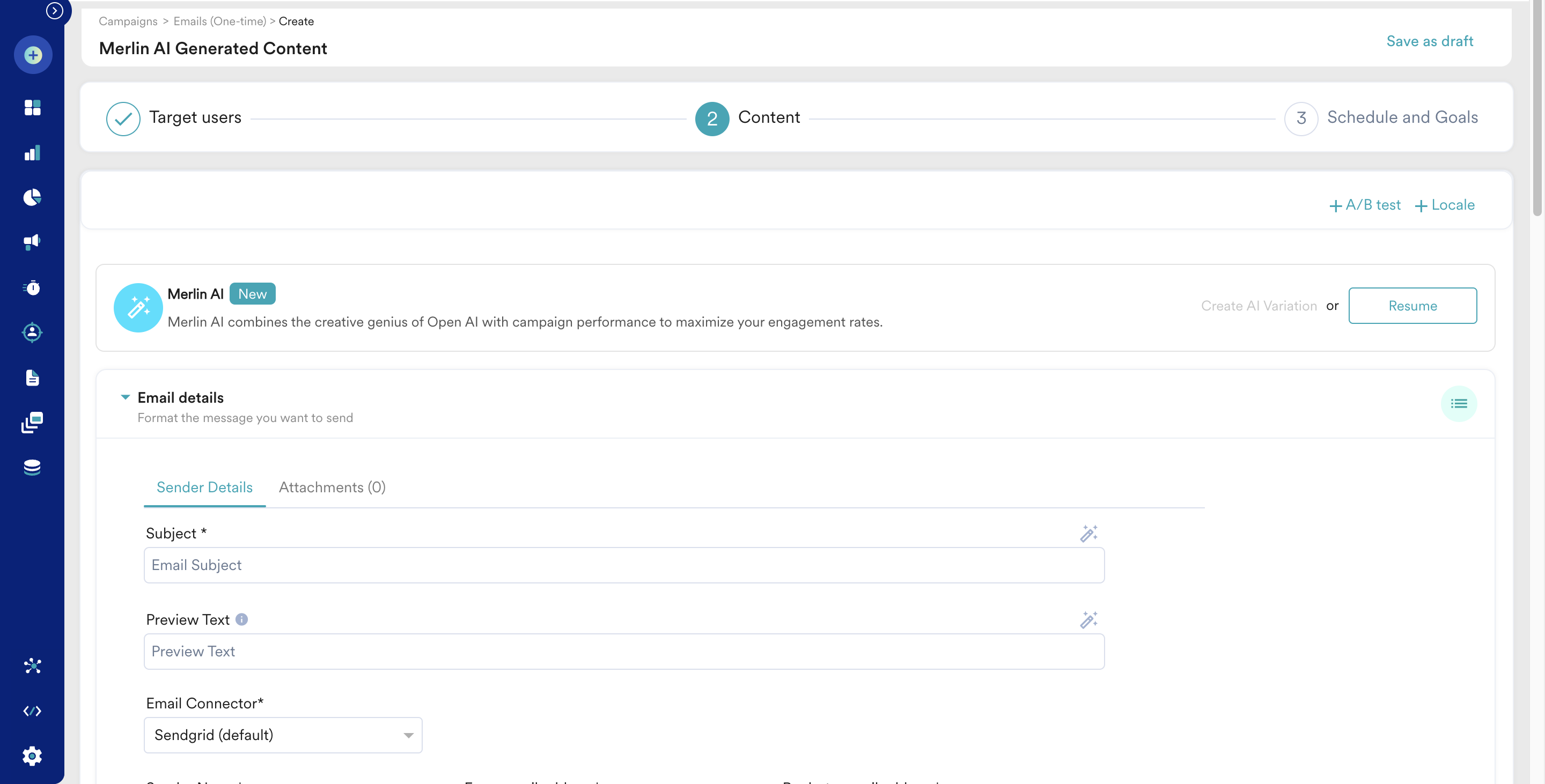Switch to the Attachments (0) tab

click(x=332, y=487)
